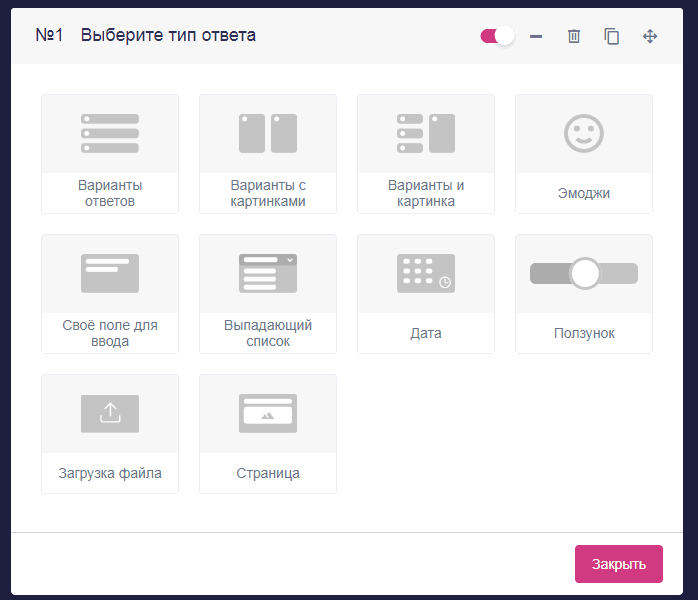This screenshot has height=600, width=698.
Task: Click the Дата label text
Action: click(x=426, y=333)
